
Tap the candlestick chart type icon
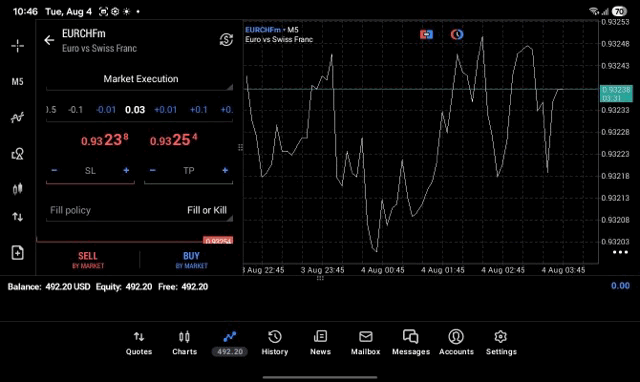coord(18,189)
